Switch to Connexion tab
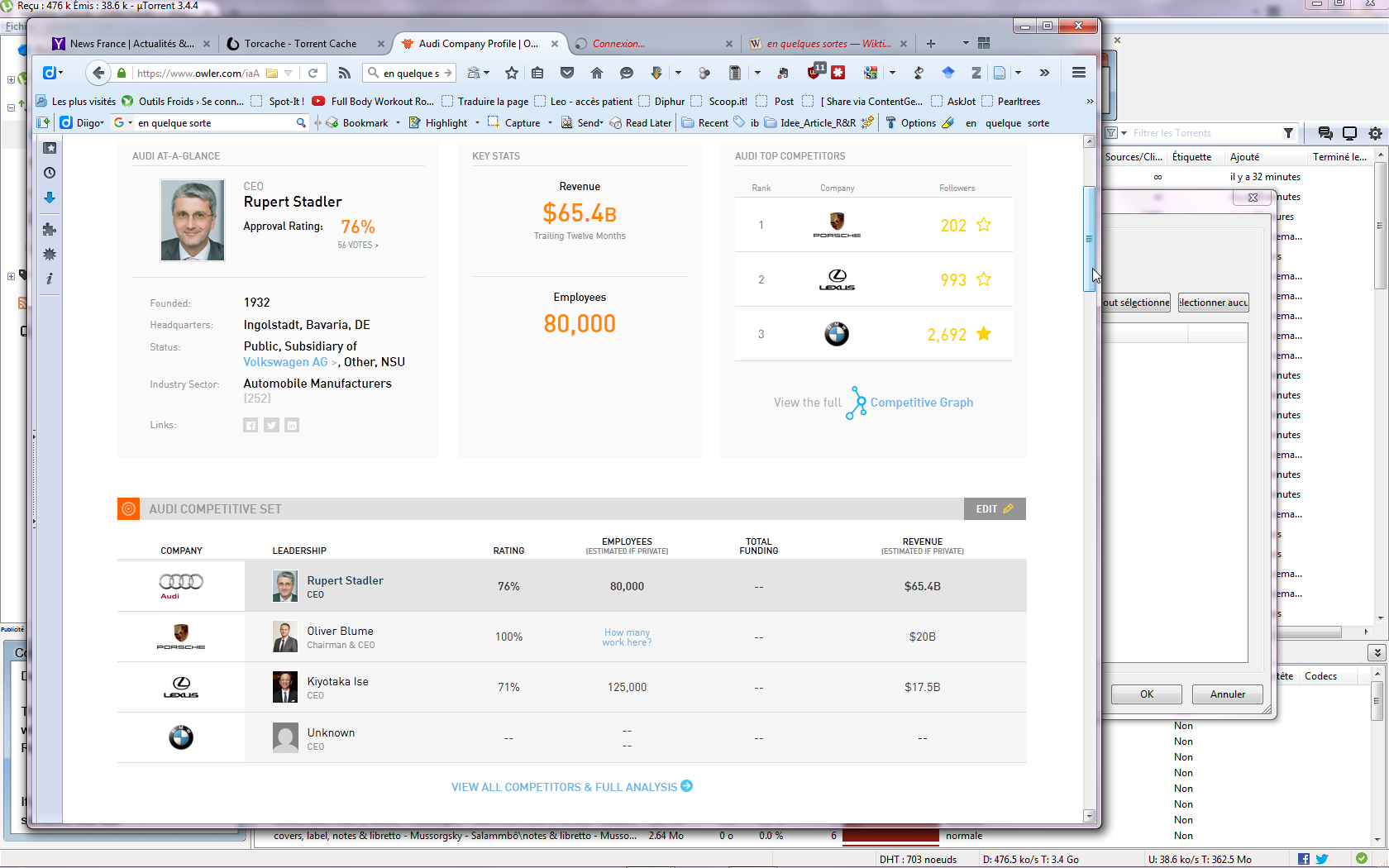Screen dimensions: 1389x868 click(653, 44)
